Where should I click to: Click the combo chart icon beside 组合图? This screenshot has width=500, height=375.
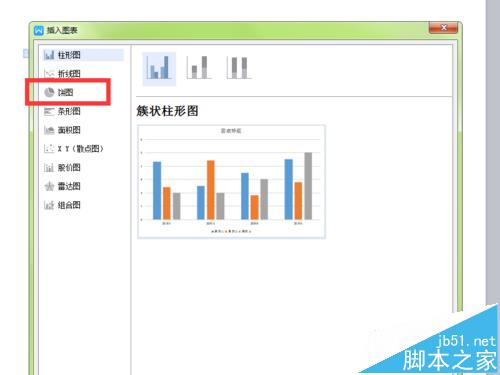[49, 205]
